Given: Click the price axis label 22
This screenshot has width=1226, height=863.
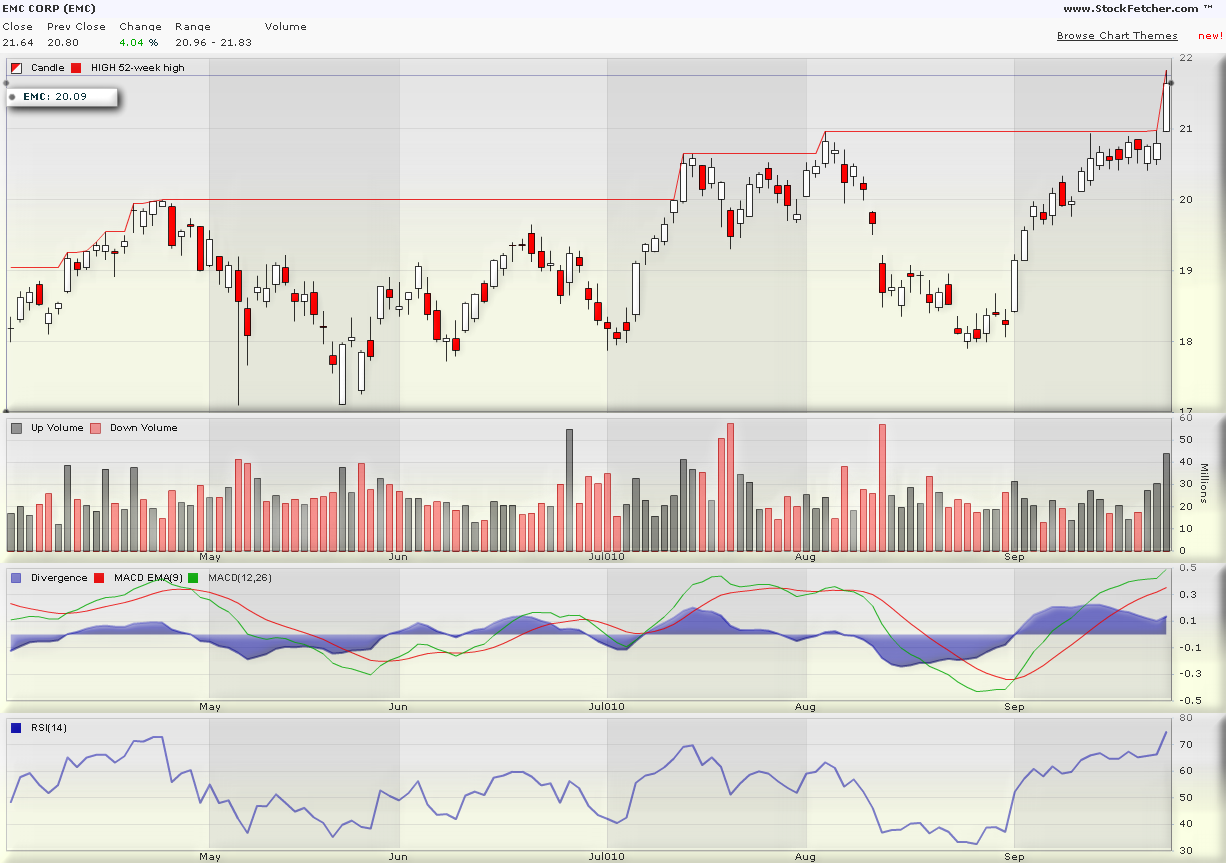Looking at the screenshot, I should tap(1186, 58).
